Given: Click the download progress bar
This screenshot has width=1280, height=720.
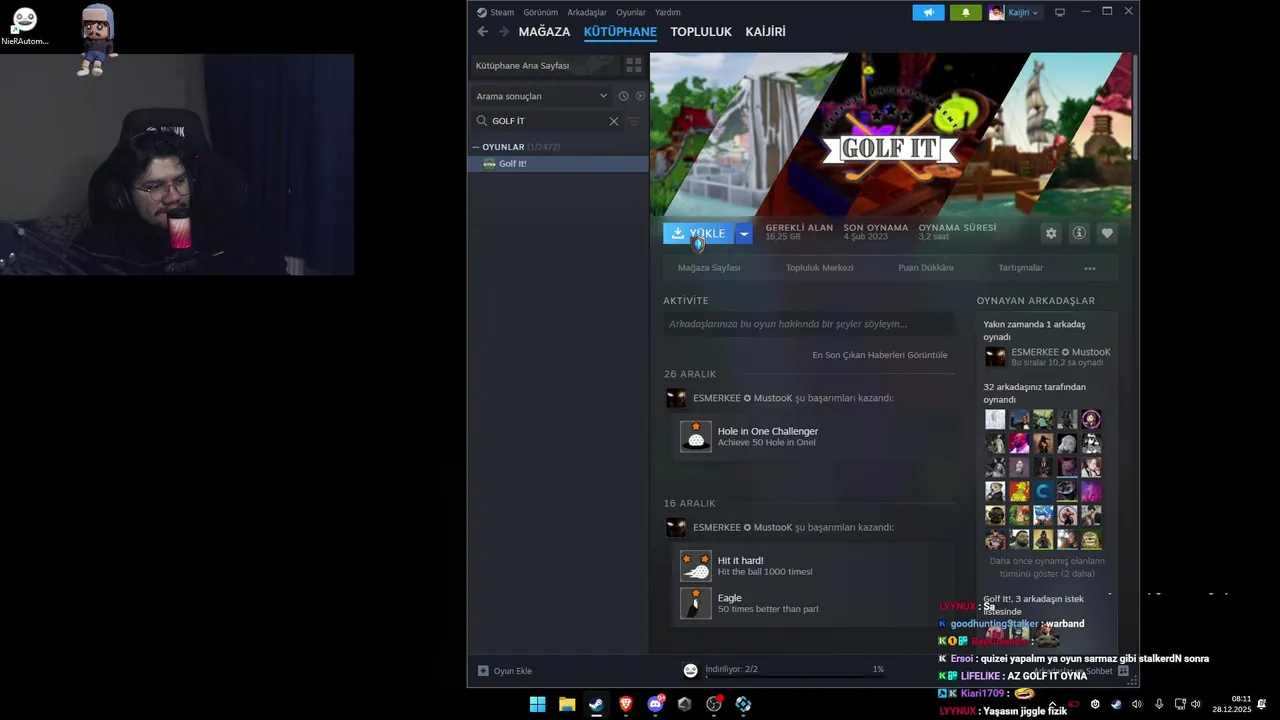Looking at the screenshot, I should pos(795,677).
